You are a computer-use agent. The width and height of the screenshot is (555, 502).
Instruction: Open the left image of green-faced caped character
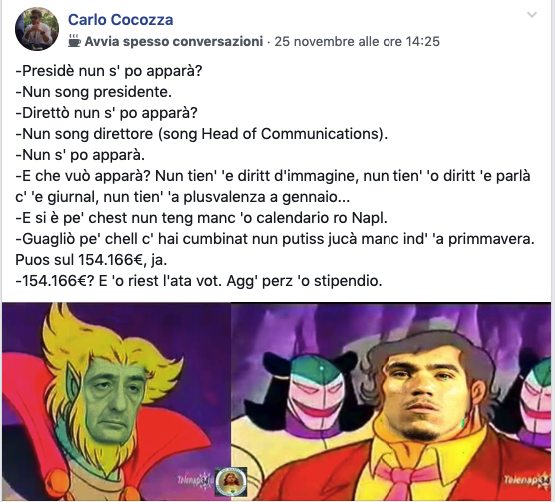116,401
